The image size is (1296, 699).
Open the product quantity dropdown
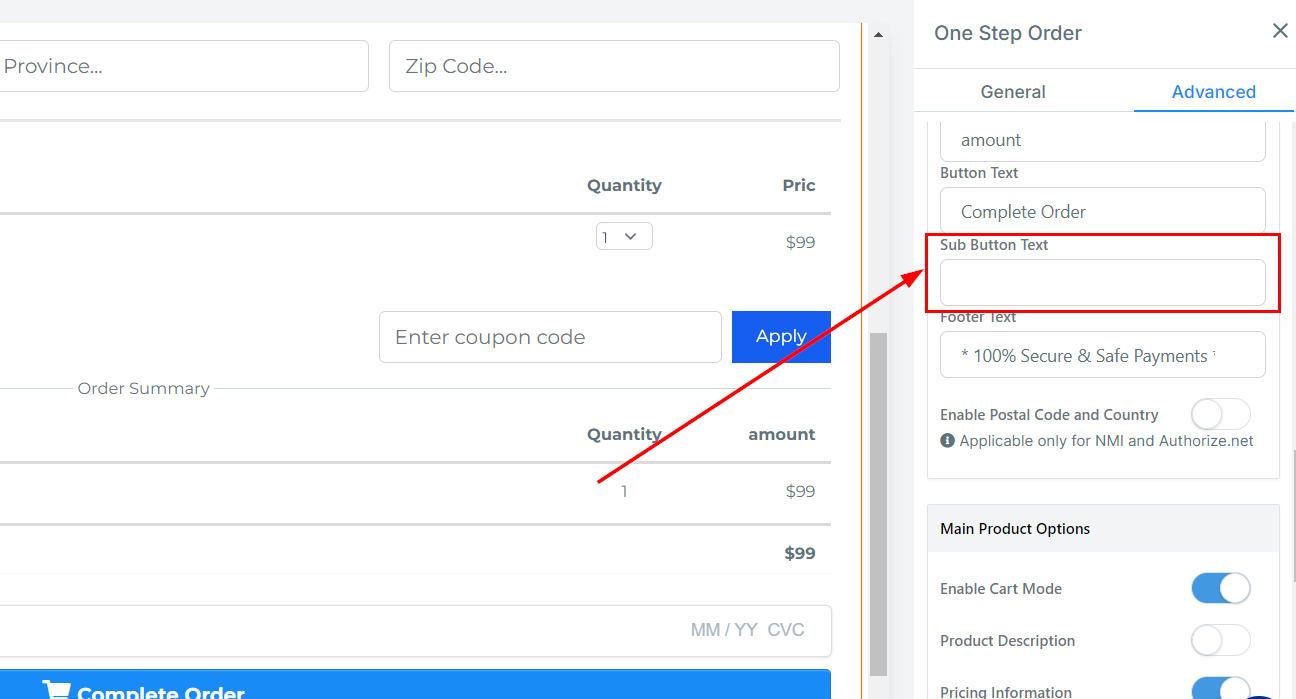(x=624, y=236)
